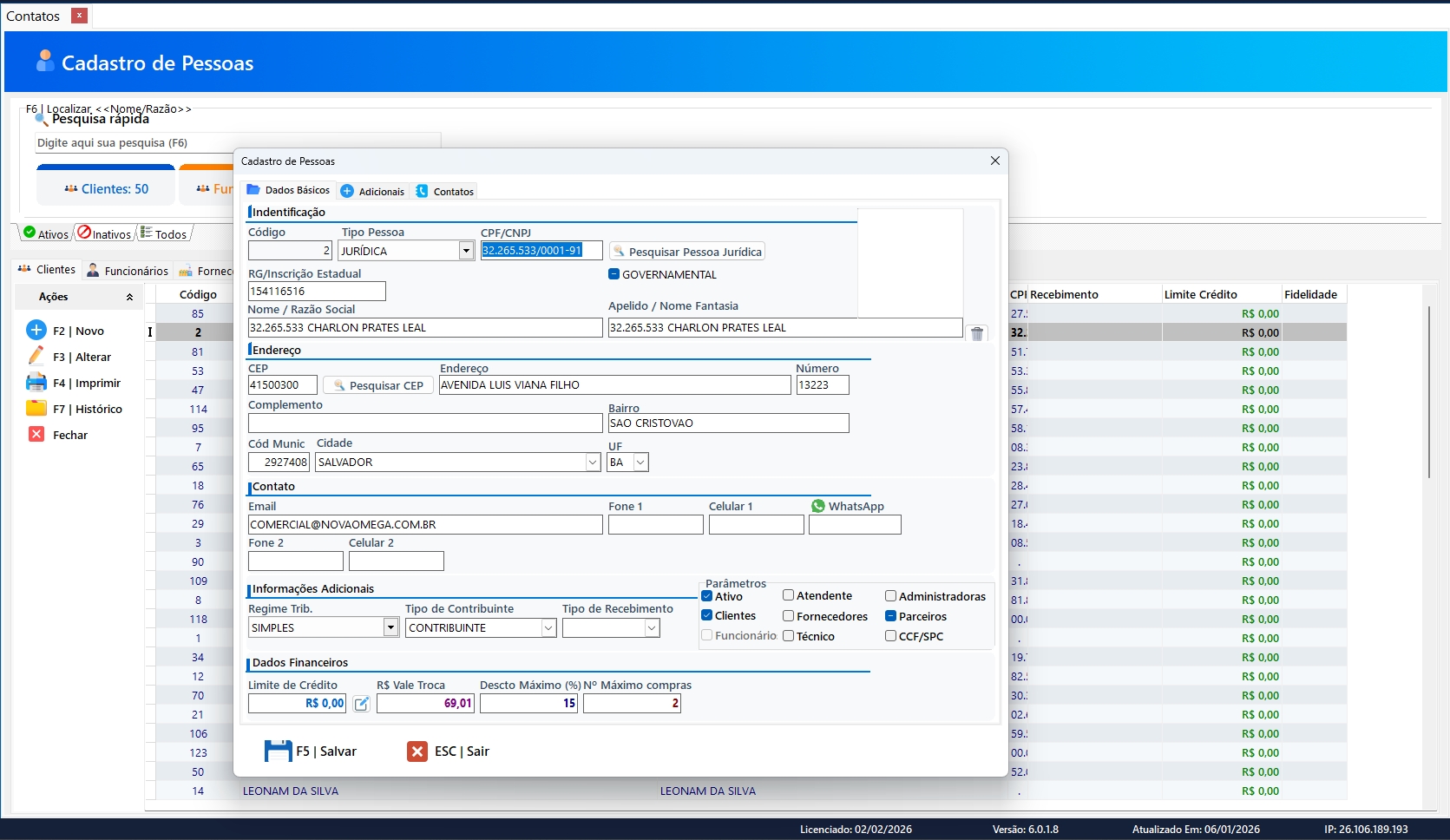Click the edit icon next to Limite de Crédito
This screenshot has height=840, width=1450.
click(x=362, y=704)
